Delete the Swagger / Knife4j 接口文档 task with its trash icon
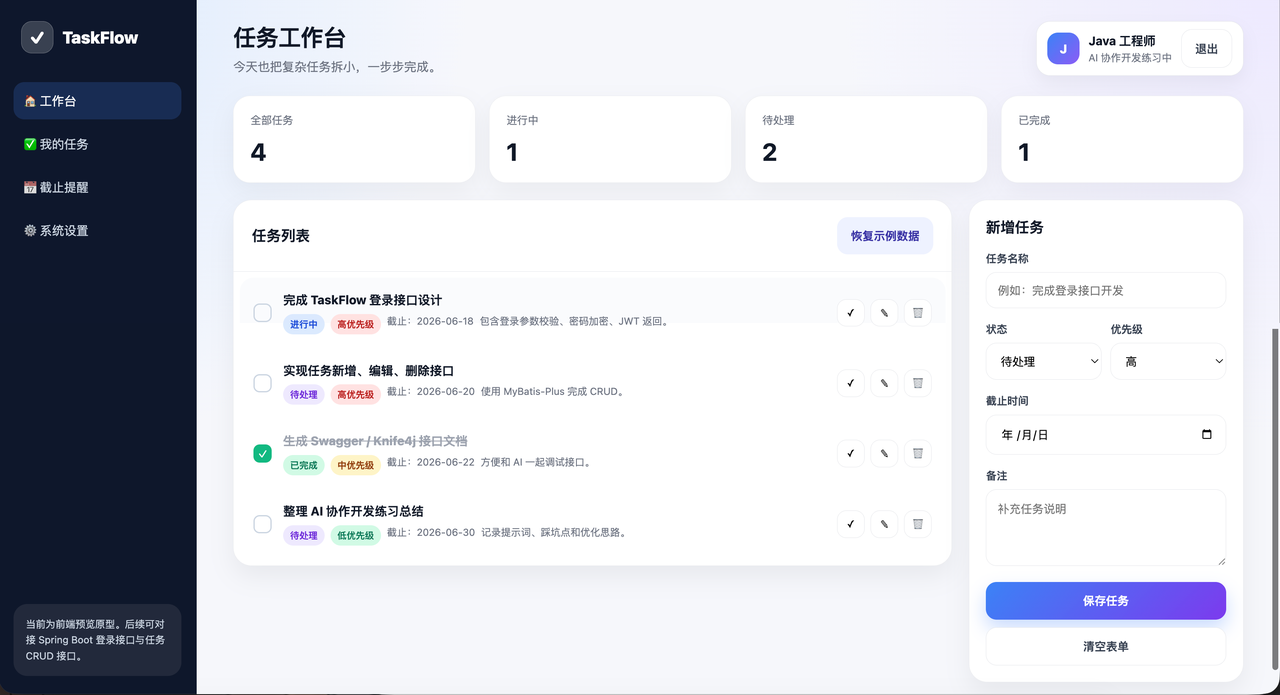1280x695 pixels. [x=918, y=453]
